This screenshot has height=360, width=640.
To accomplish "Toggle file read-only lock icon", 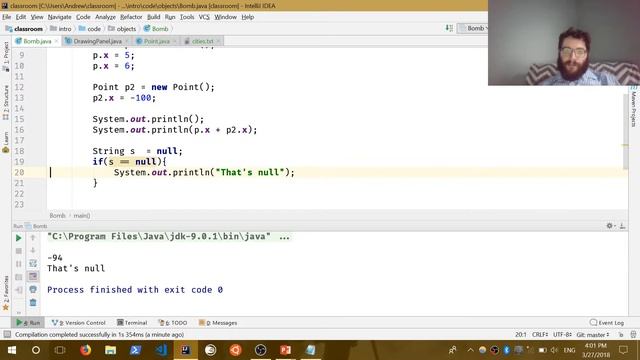I will pos(621,335).
